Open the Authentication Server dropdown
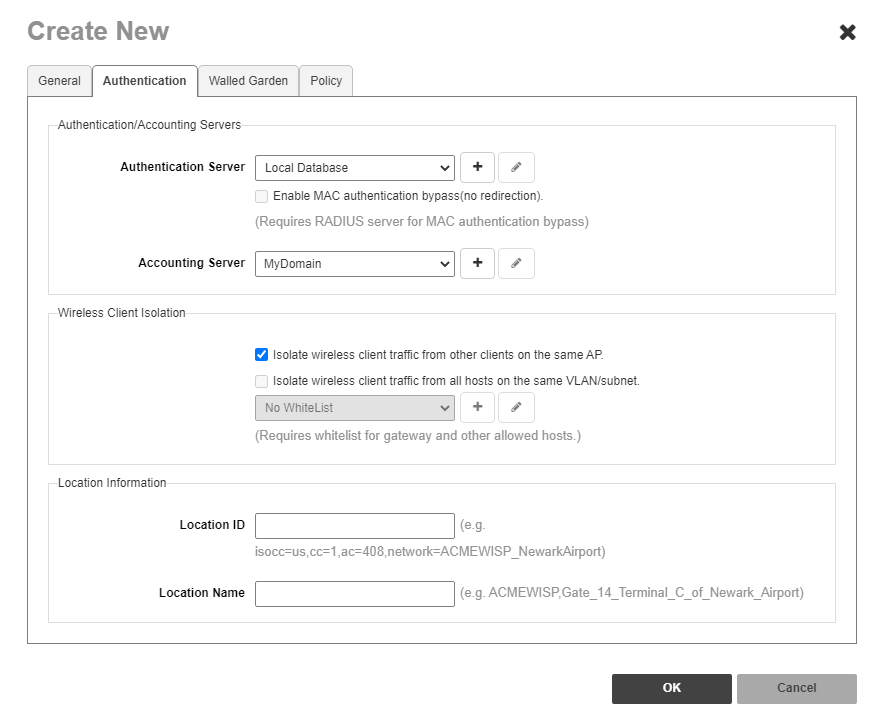 [x=354, y=168]
